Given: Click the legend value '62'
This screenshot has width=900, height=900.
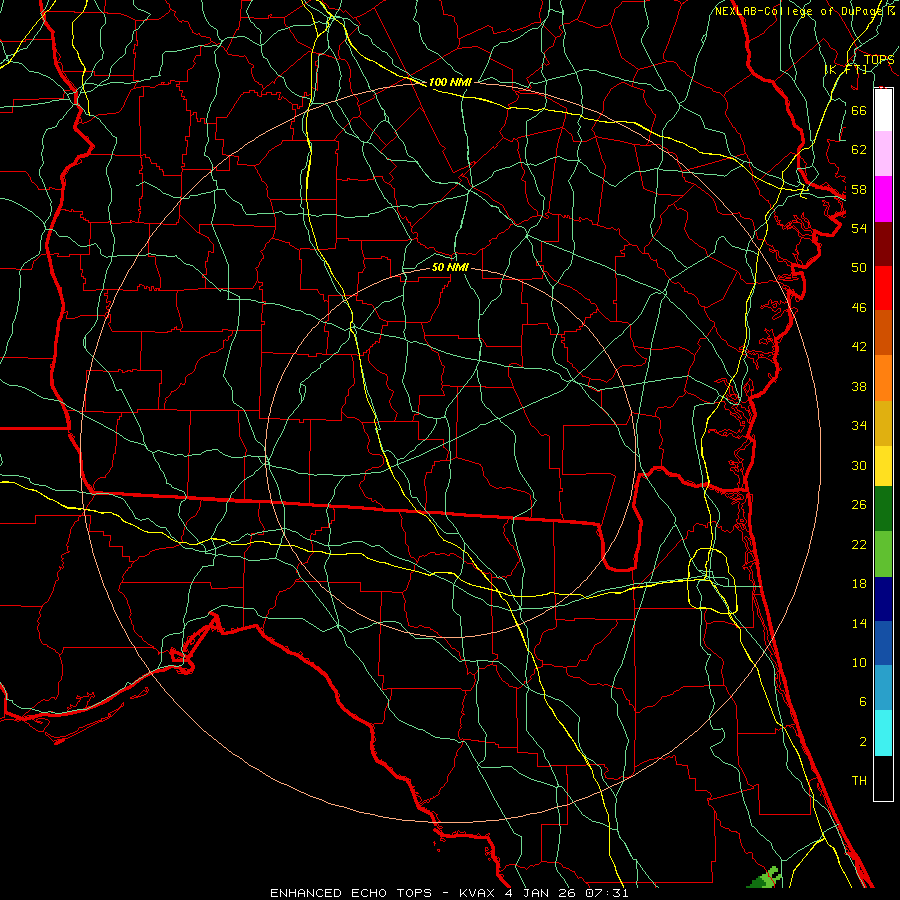Looking at the screenshot, I should tap(859, 150).
